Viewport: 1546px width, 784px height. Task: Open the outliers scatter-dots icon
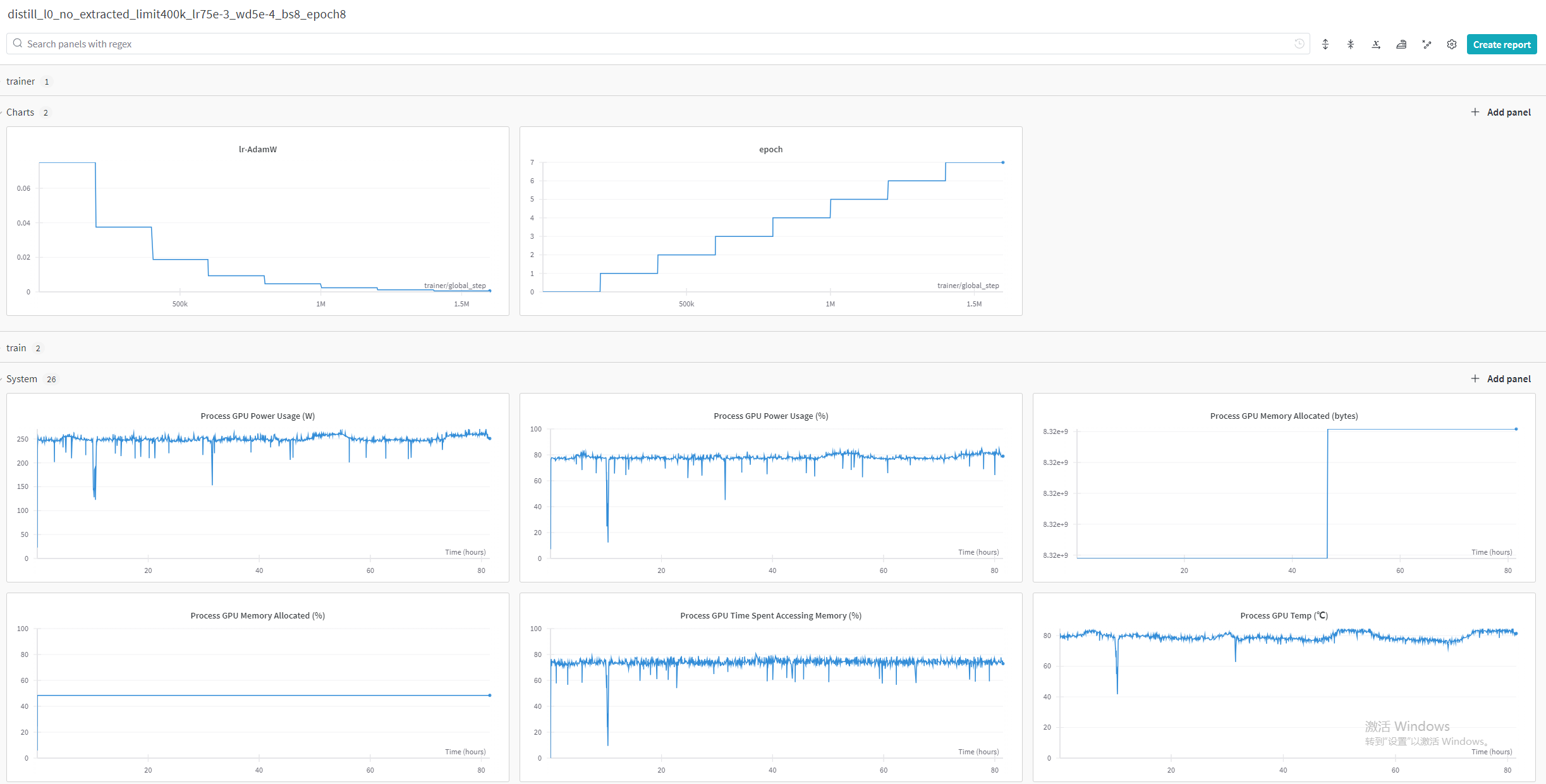pos(1427,44)
